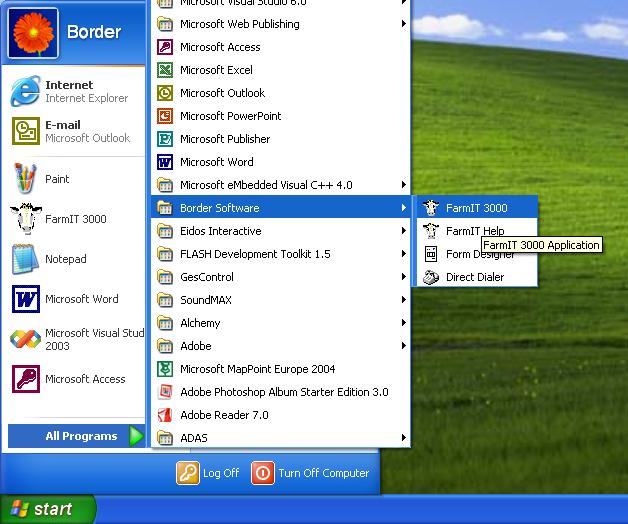This screenshot has height=524, width=628.
Task: Expand the Microsoft eMbedded Visual C++ 4.0 arrow
Action: 404,185
